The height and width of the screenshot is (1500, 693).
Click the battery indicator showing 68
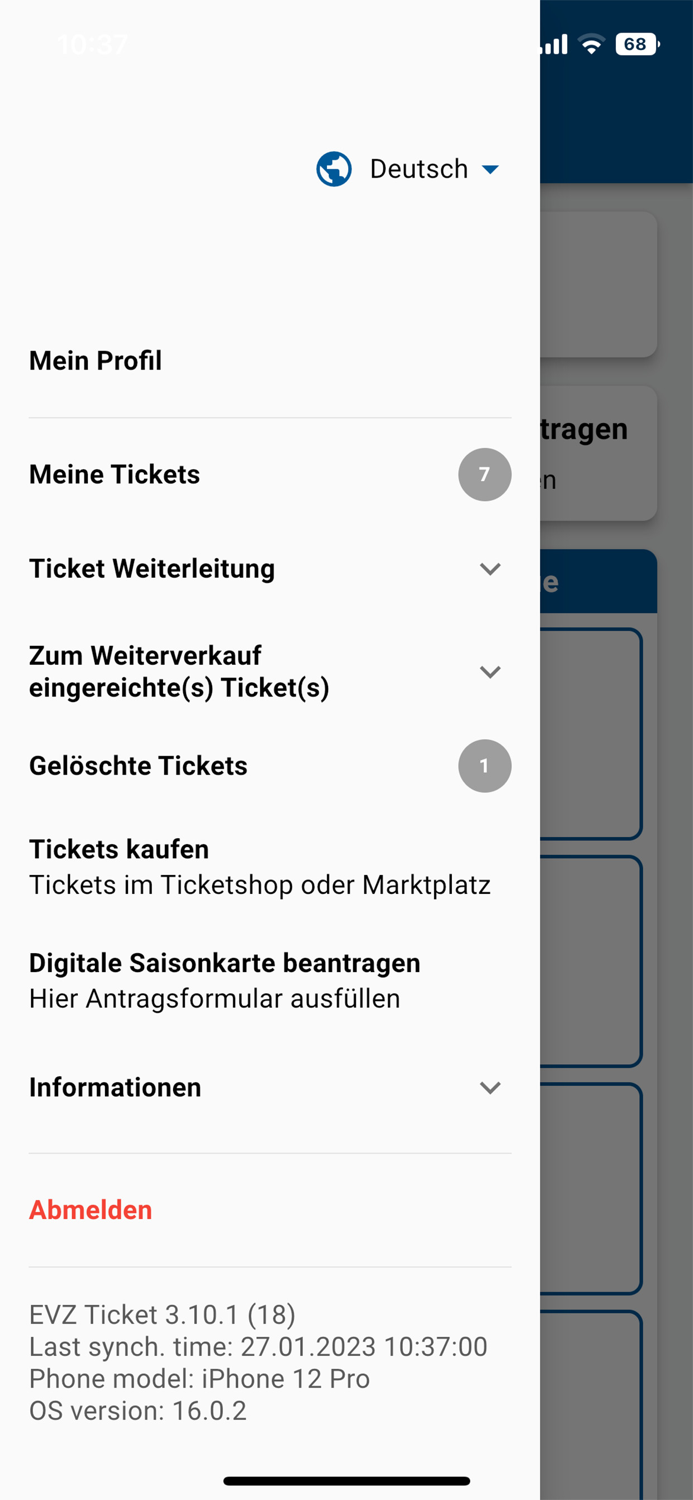[x=636, y=44]
